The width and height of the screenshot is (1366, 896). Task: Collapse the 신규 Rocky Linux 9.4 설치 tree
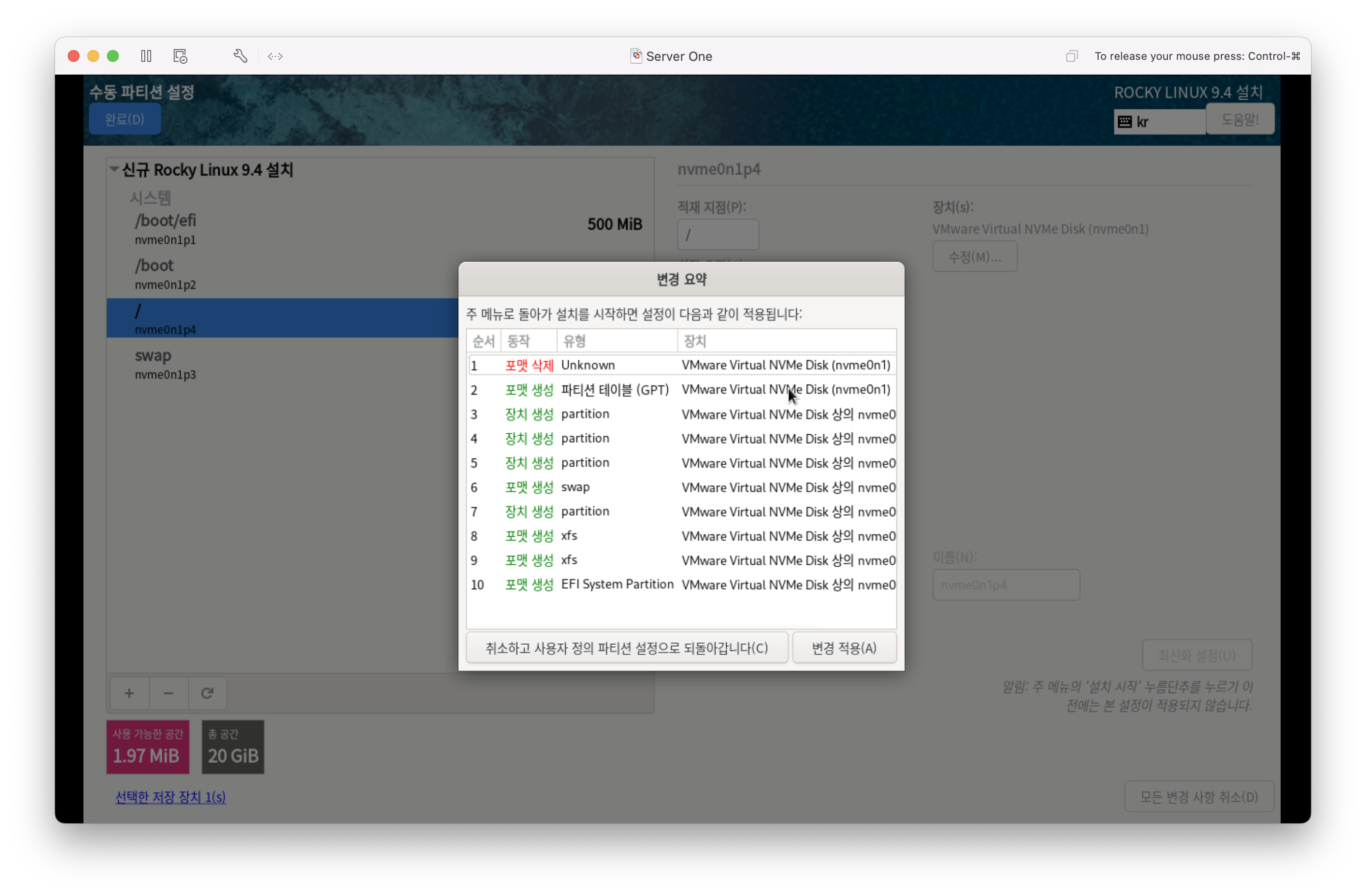(x=114, y=169)
